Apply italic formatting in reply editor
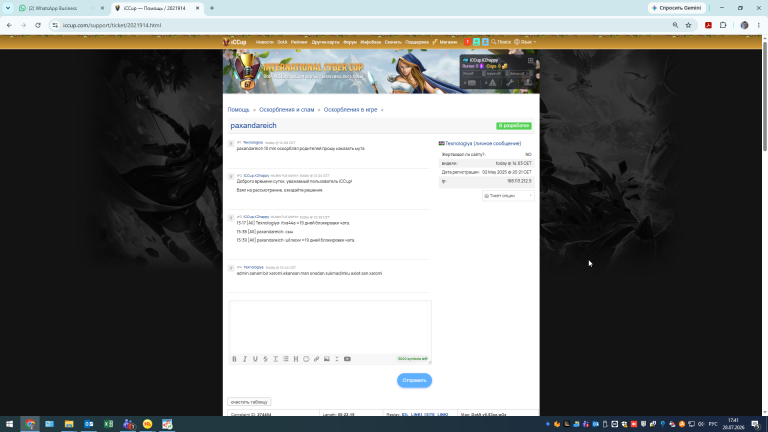 click(x=244, y=359)
